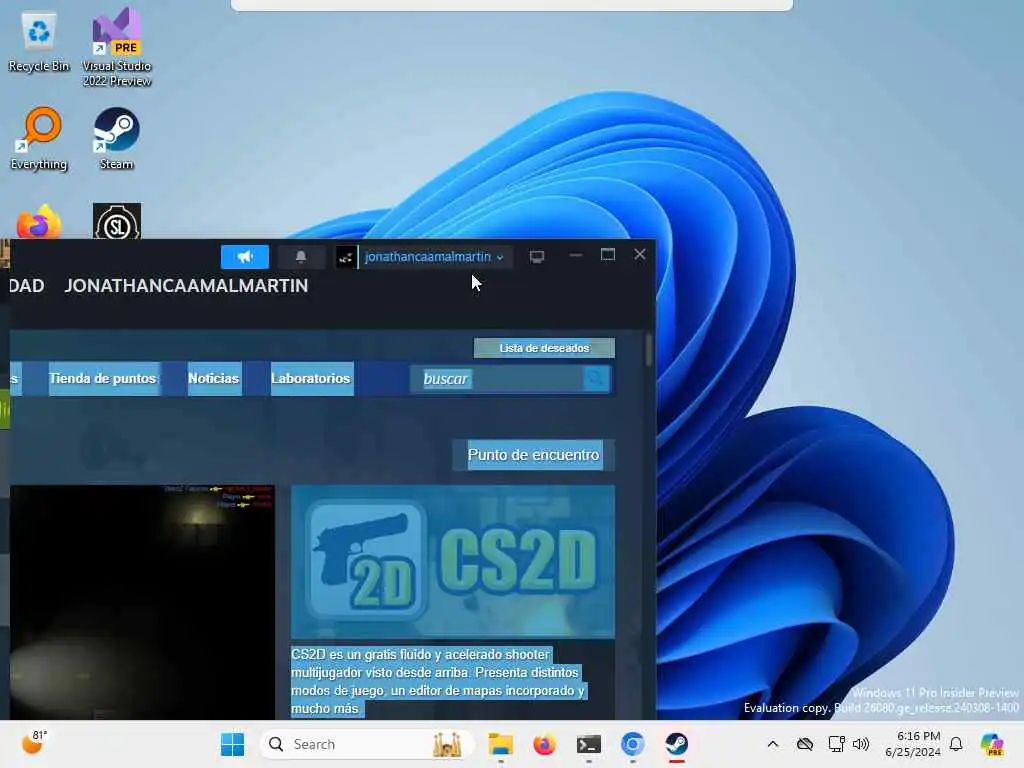The image size is (1024, 768).
Task: Click the Steam taskbar icon
Action: coord(677,744)
